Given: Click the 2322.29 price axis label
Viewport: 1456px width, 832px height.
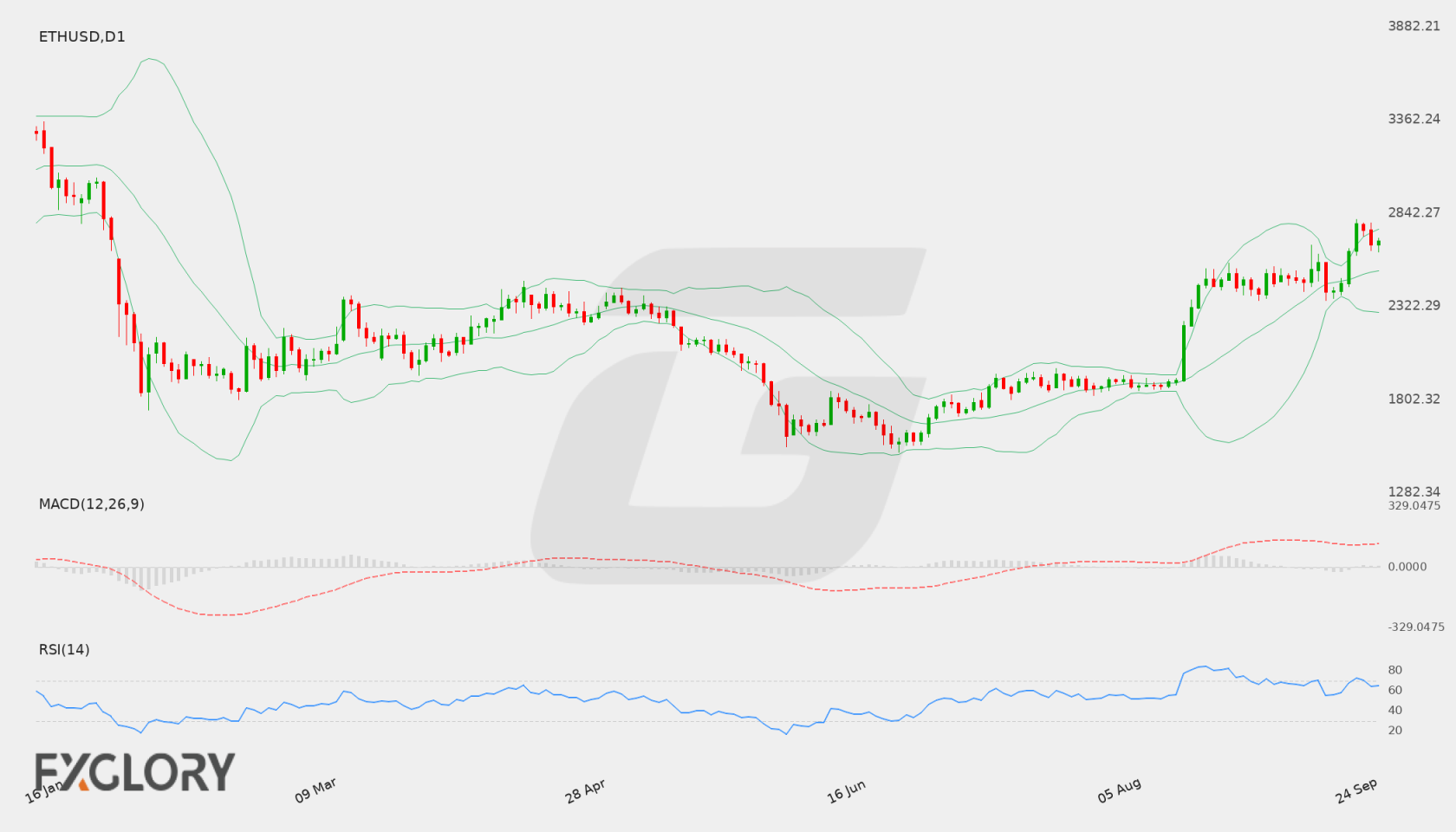Looking at the screenshot, I should [x=1414, y=305].
